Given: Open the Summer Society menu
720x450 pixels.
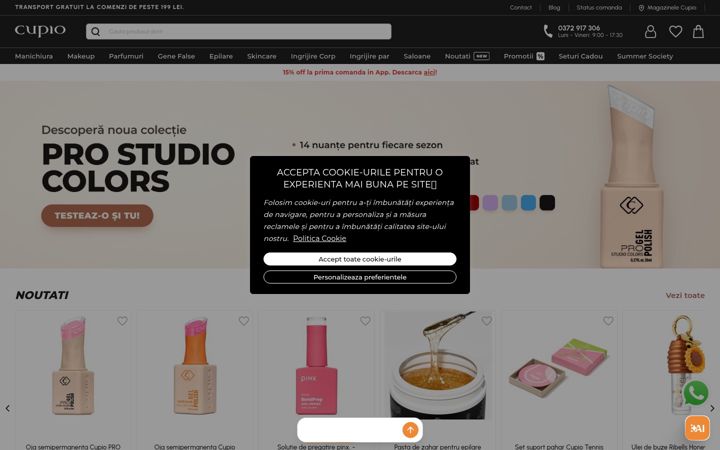Looking at the screenshot, I should 645,56.
